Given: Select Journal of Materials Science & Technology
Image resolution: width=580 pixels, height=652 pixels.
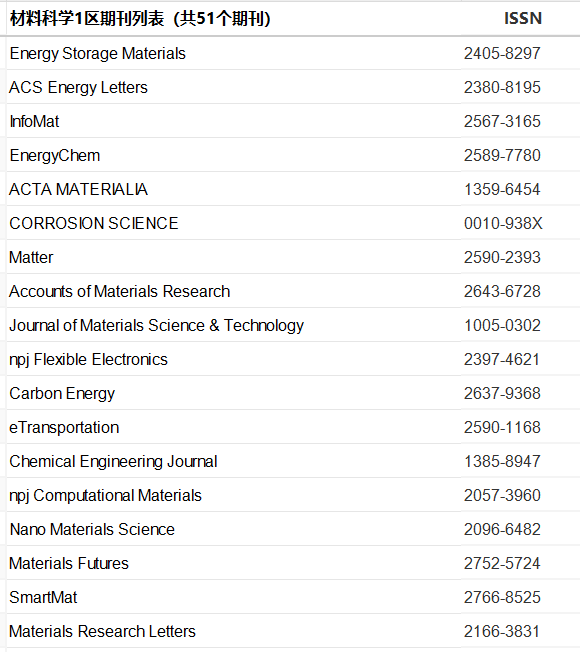Looking at the screenshot, I should 156,326.
